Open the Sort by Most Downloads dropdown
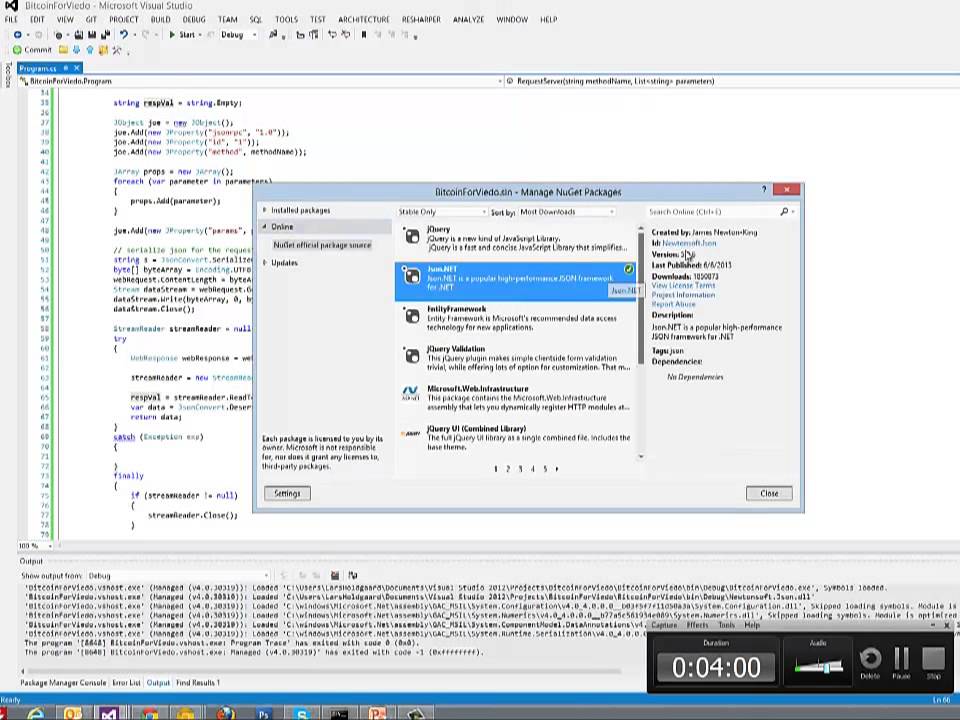960x720 pixels. (x=567, y=212)
